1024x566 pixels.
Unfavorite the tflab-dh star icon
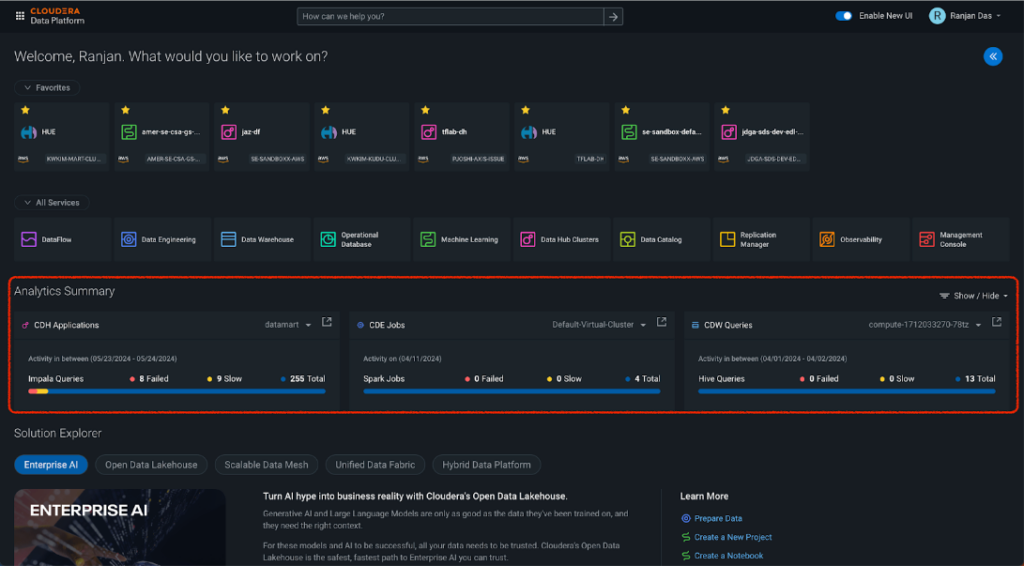[x=426, y=110]
